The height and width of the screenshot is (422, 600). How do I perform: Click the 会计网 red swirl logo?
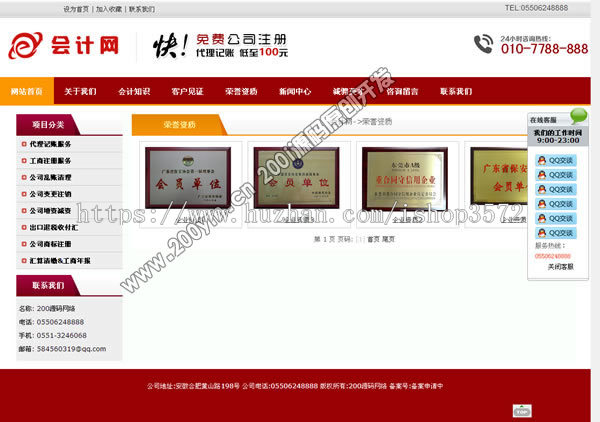[25, 45]
